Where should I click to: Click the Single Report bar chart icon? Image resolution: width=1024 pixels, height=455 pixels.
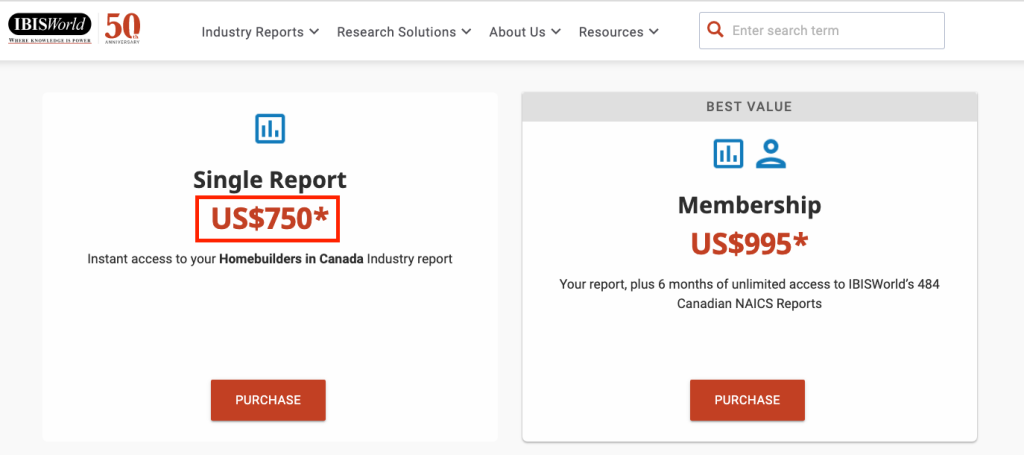(x=270, y=129)
